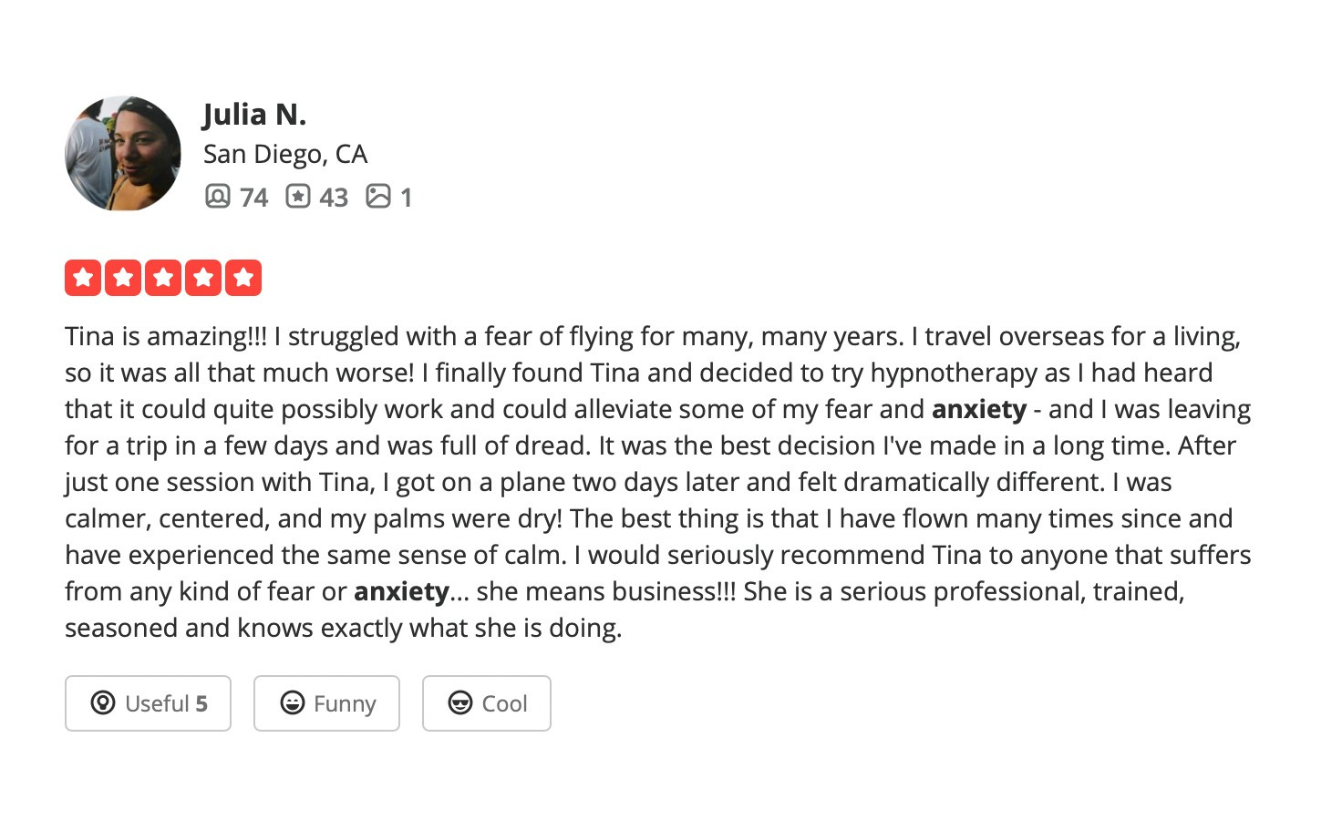Vote the review as Funny

coord(326,703)
